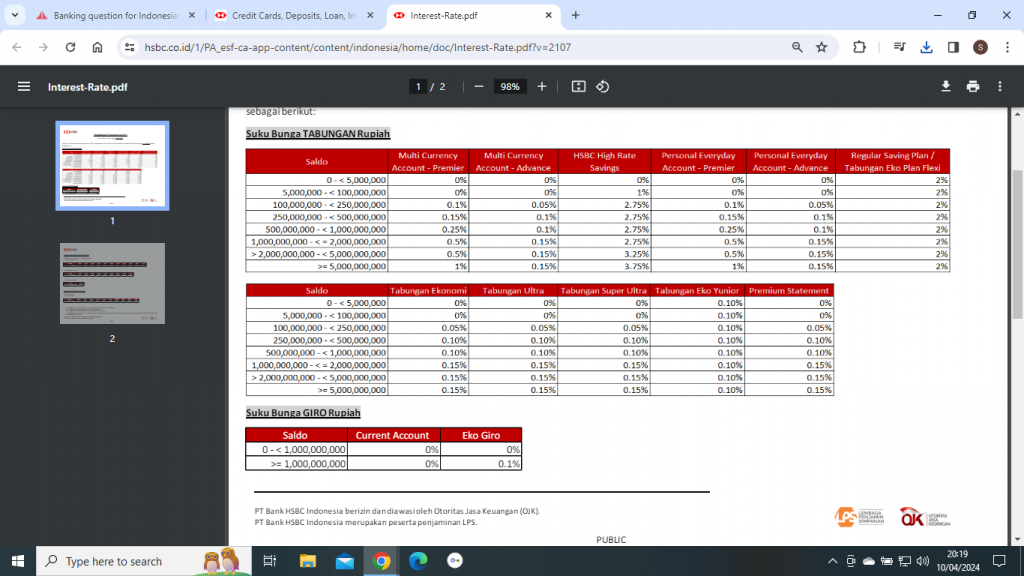Click the 'Tabungan Super Ultra' column header
The height and width of the screenshot is (576, 1024).
coord(603,291)
